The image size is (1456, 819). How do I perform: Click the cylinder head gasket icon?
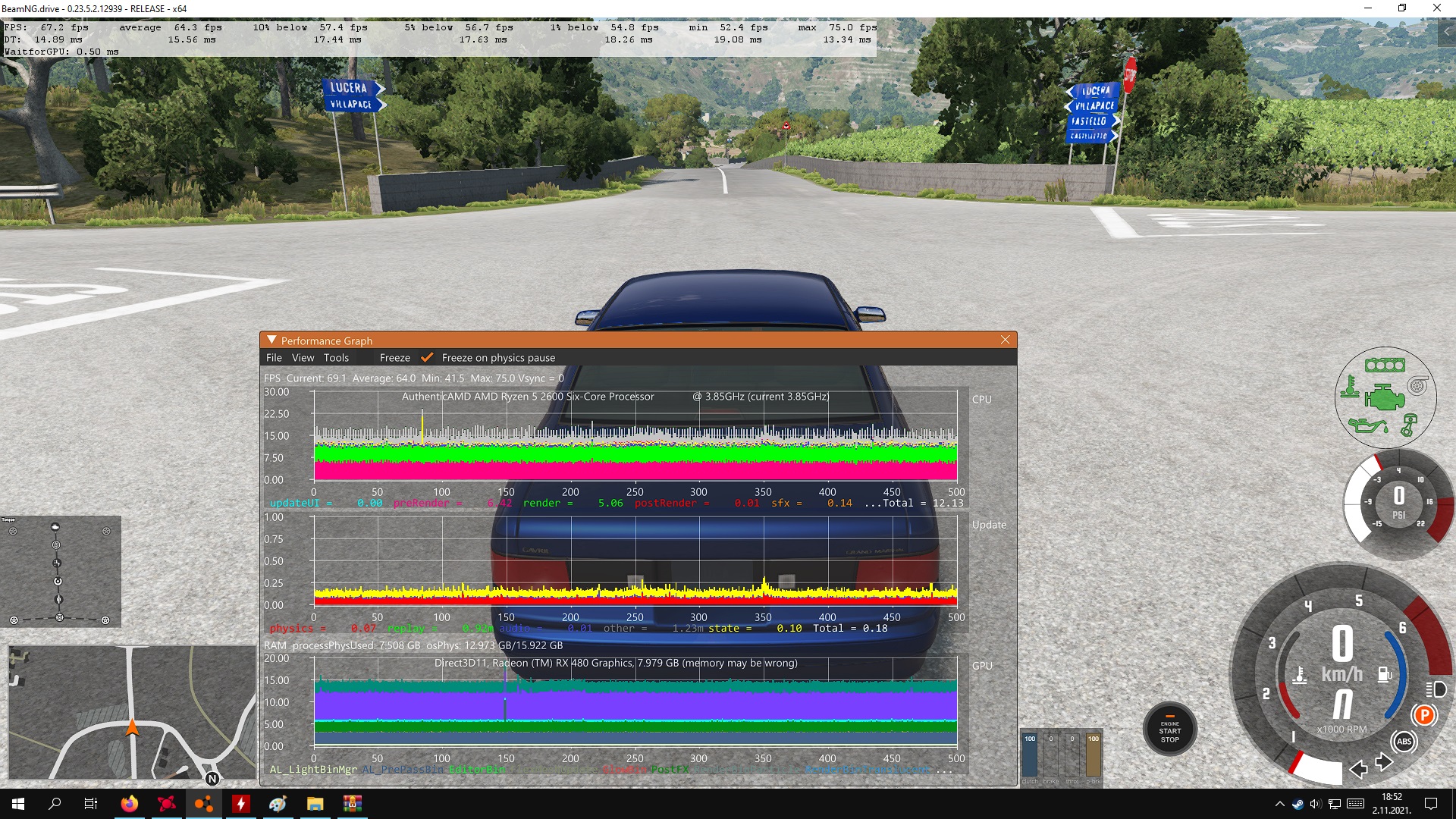pyautogui.click(x=1385, y=366)
